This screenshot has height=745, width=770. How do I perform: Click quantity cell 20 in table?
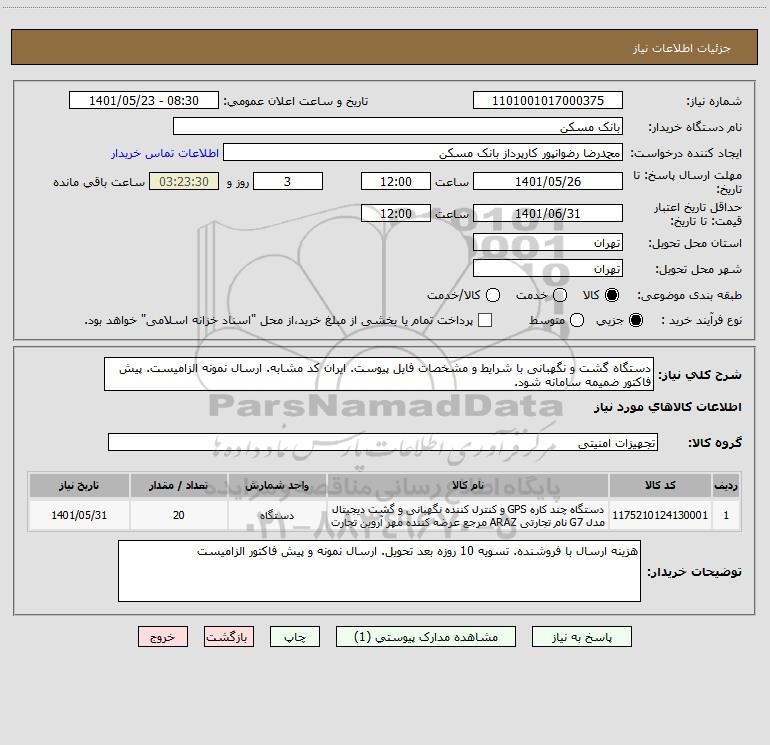[x=179, y=515]
